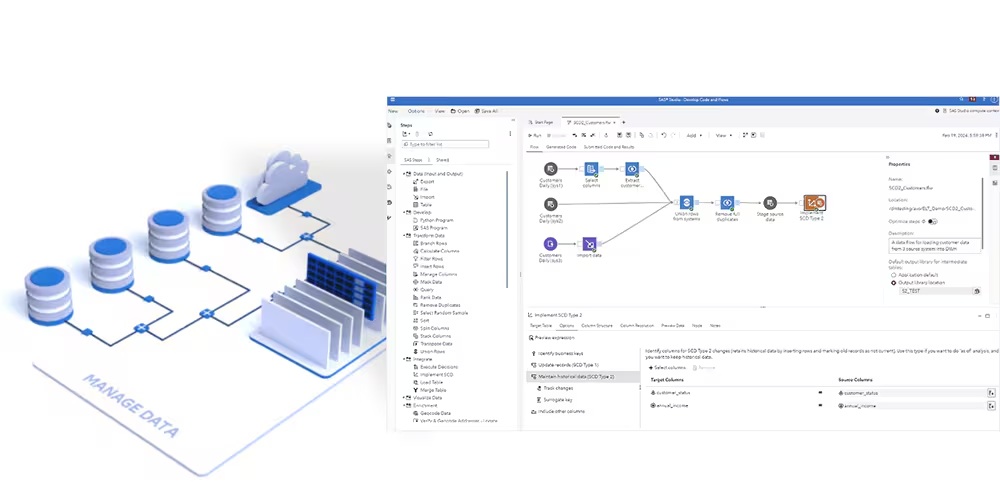This screenshot has width=1000, height=483.
Task: Click the Remove full duplicates node
Action: 727,202
